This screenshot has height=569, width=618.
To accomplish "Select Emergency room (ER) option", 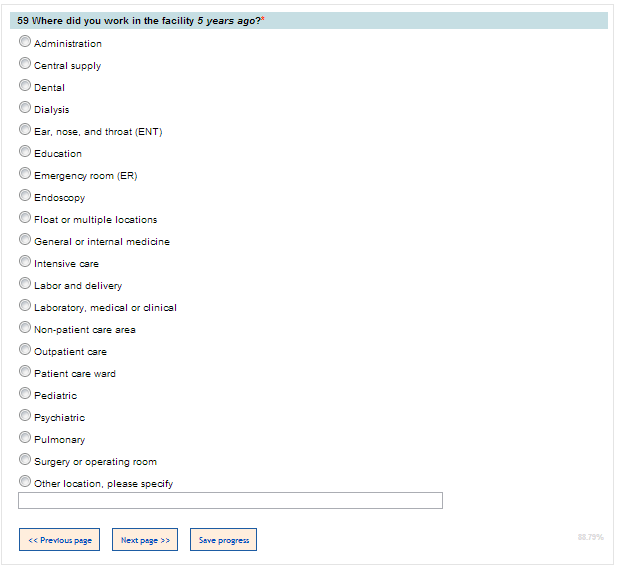I will 25,175.
